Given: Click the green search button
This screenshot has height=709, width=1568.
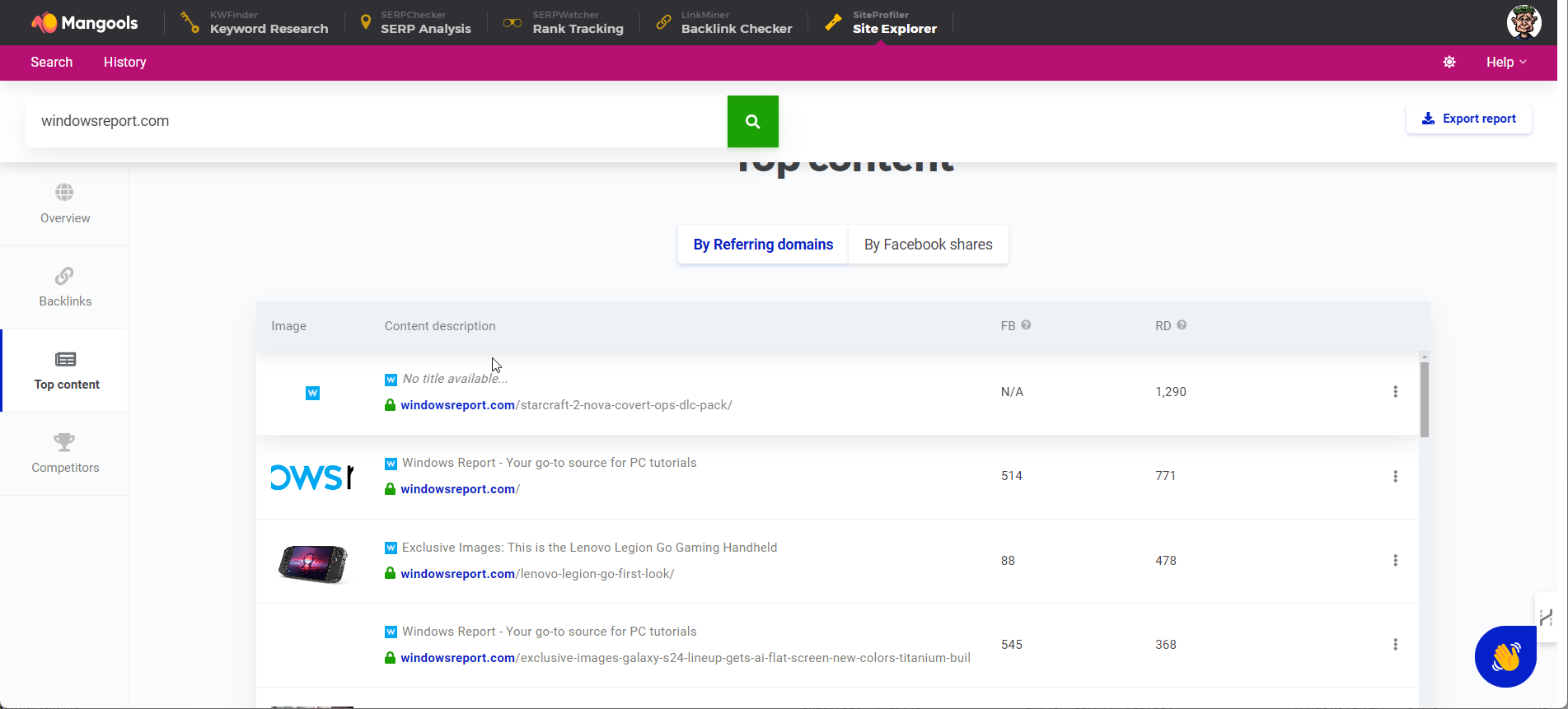Looking at the screenshot, I should point(753,121).
